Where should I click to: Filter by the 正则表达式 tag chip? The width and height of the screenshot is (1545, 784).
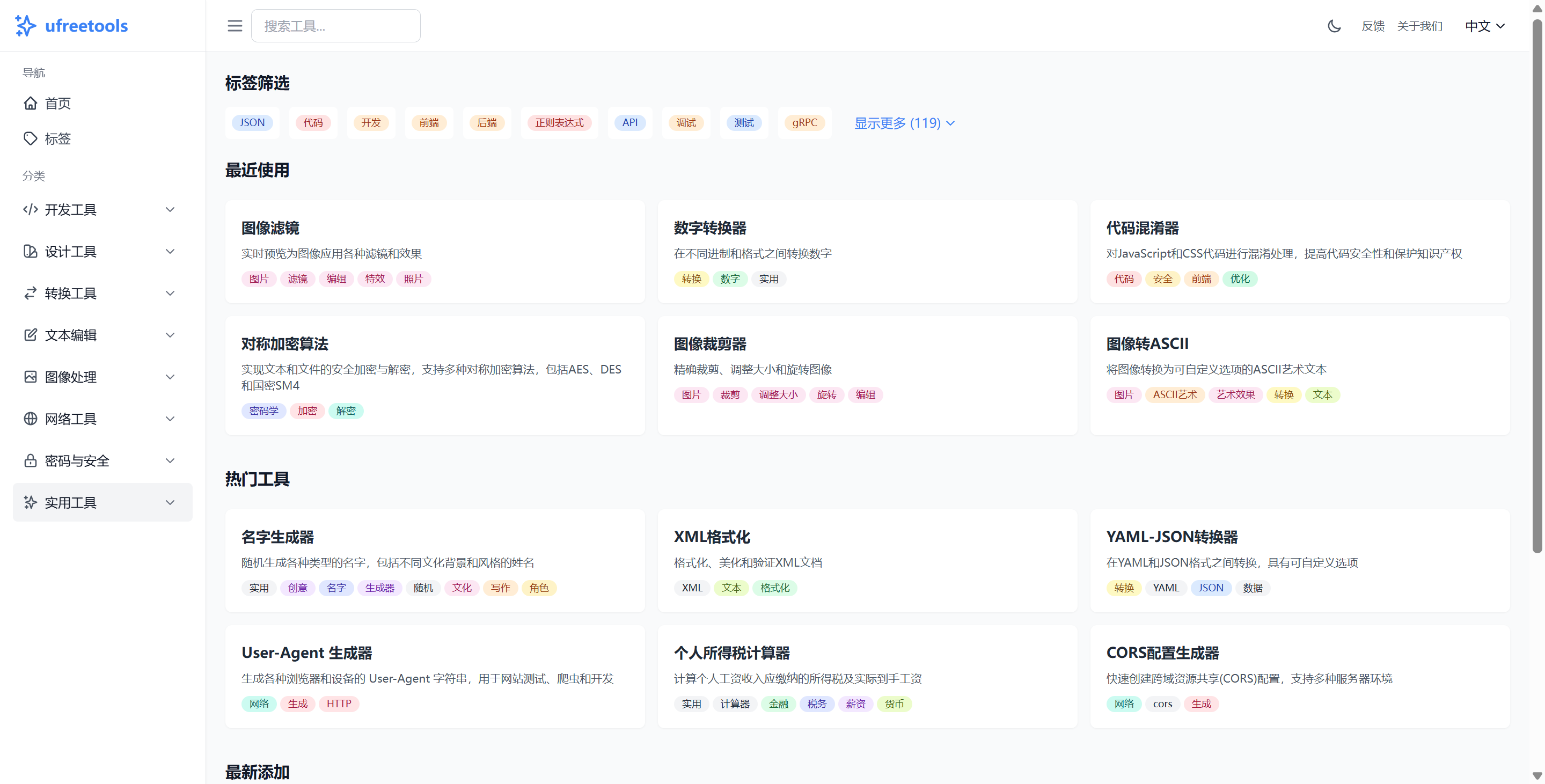pyautogui.click(x=559, y=122)
